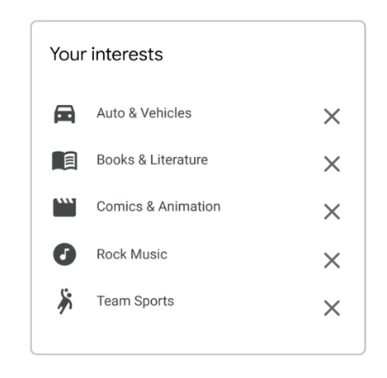
Task: Click the word Animation in the list
Action: pyautogui.click(x=189, y=207)
